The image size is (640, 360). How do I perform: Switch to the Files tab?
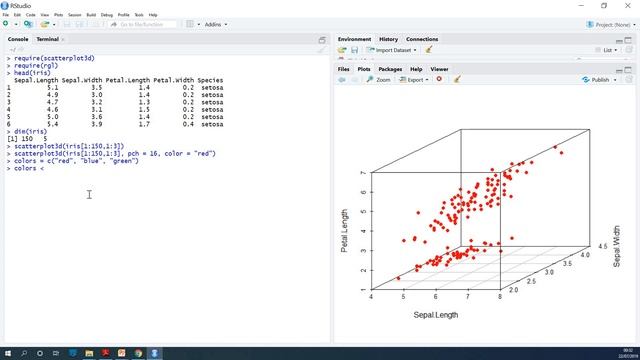(x=344, y=69)
